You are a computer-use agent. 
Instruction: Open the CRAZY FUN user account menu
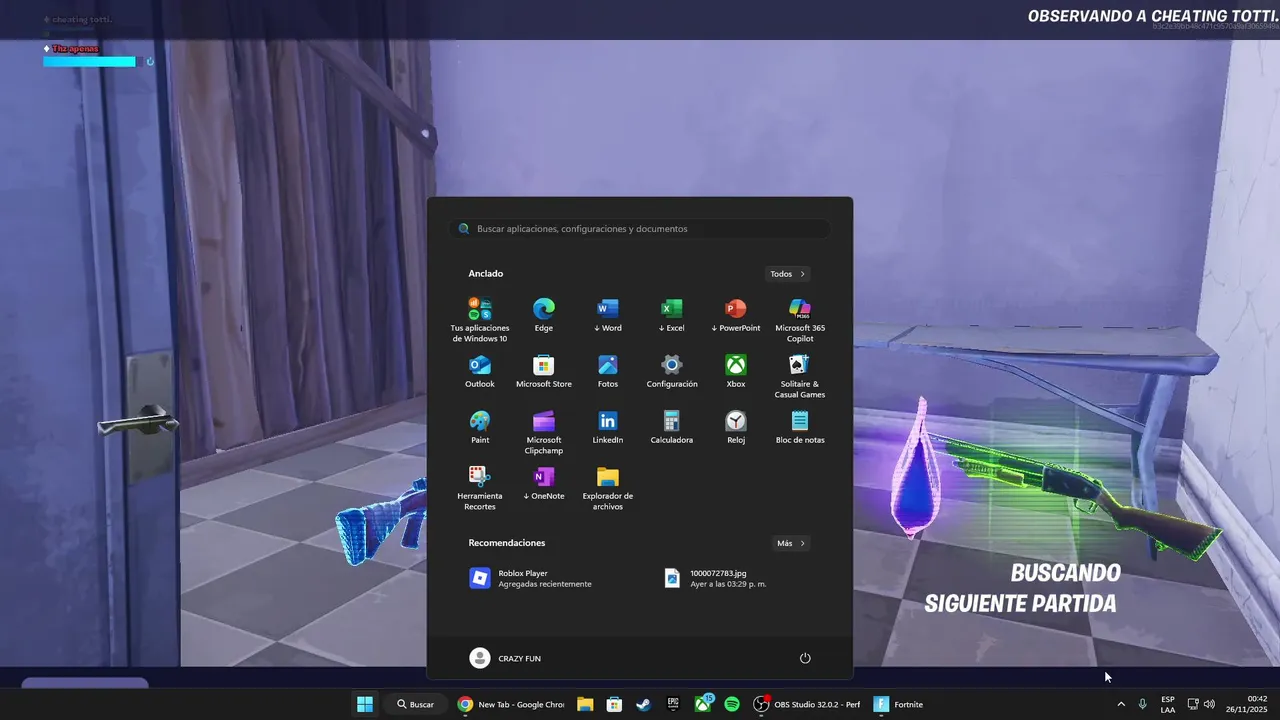[506, 658]
